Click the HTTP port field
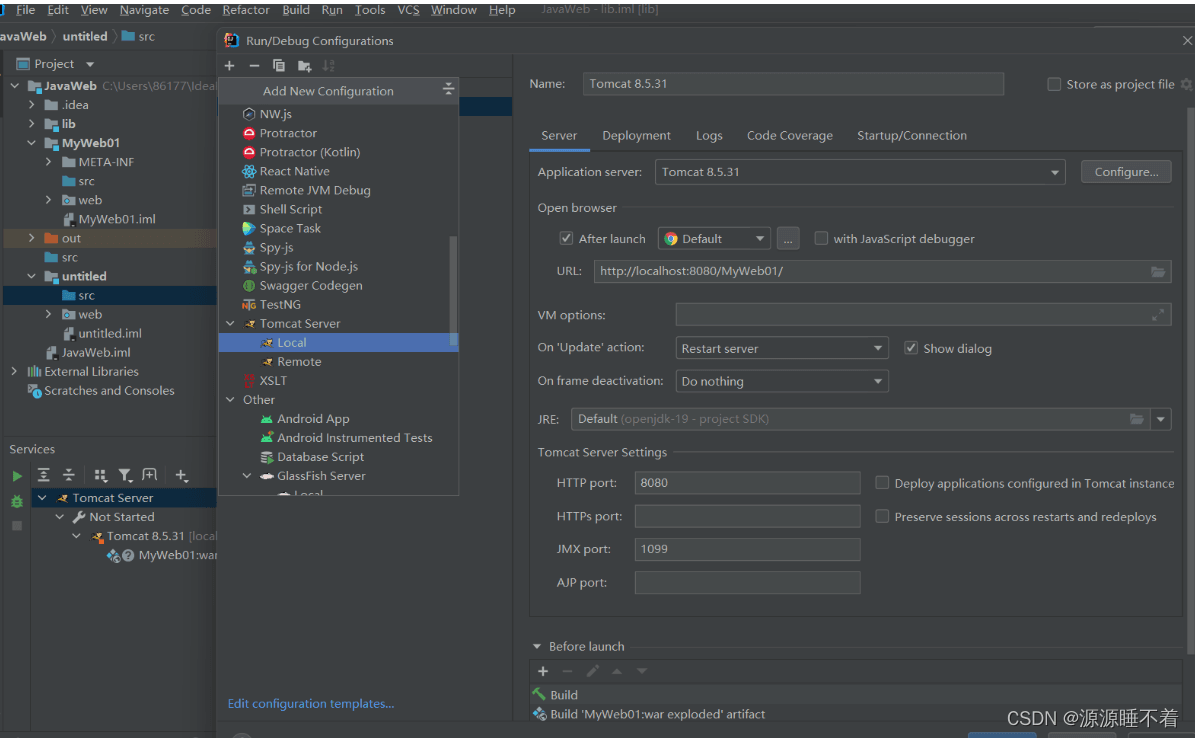Image resolution: width=1195 pixels, height=738 pixels. pyautogui.click(x=748, y=483)
